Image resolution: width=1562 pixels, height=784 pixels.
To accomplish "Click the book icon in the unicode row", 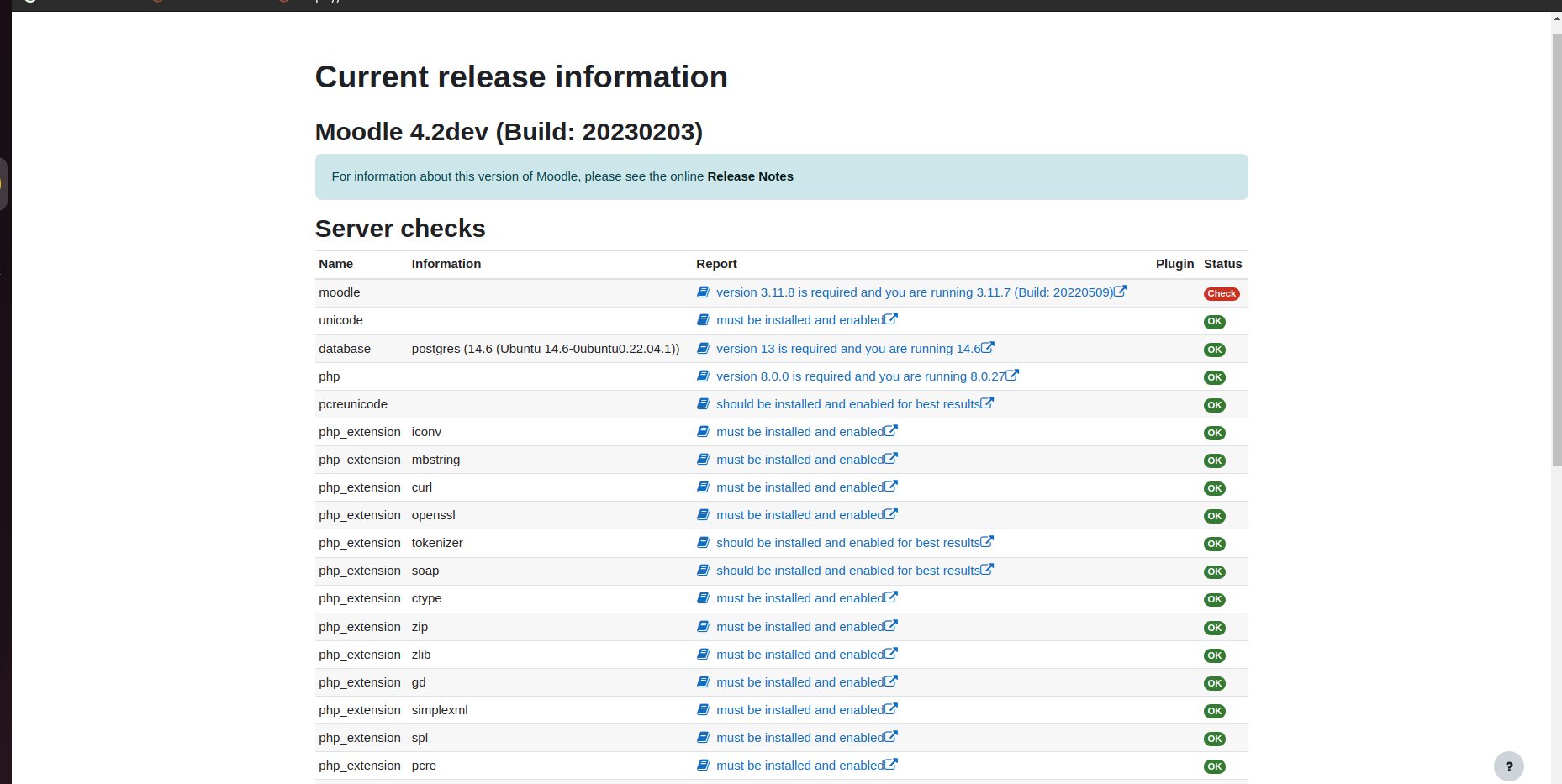I will 703,319.
